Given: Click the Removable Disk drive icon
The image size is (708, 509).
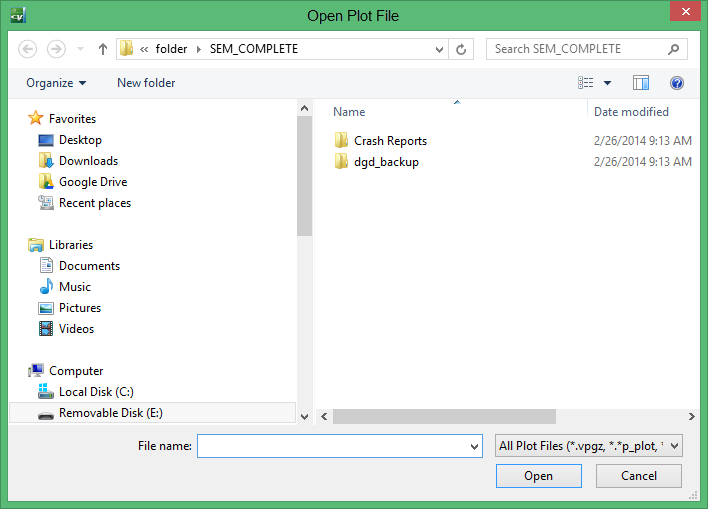Looking at the screenshot, I should (x=46, y=415).
